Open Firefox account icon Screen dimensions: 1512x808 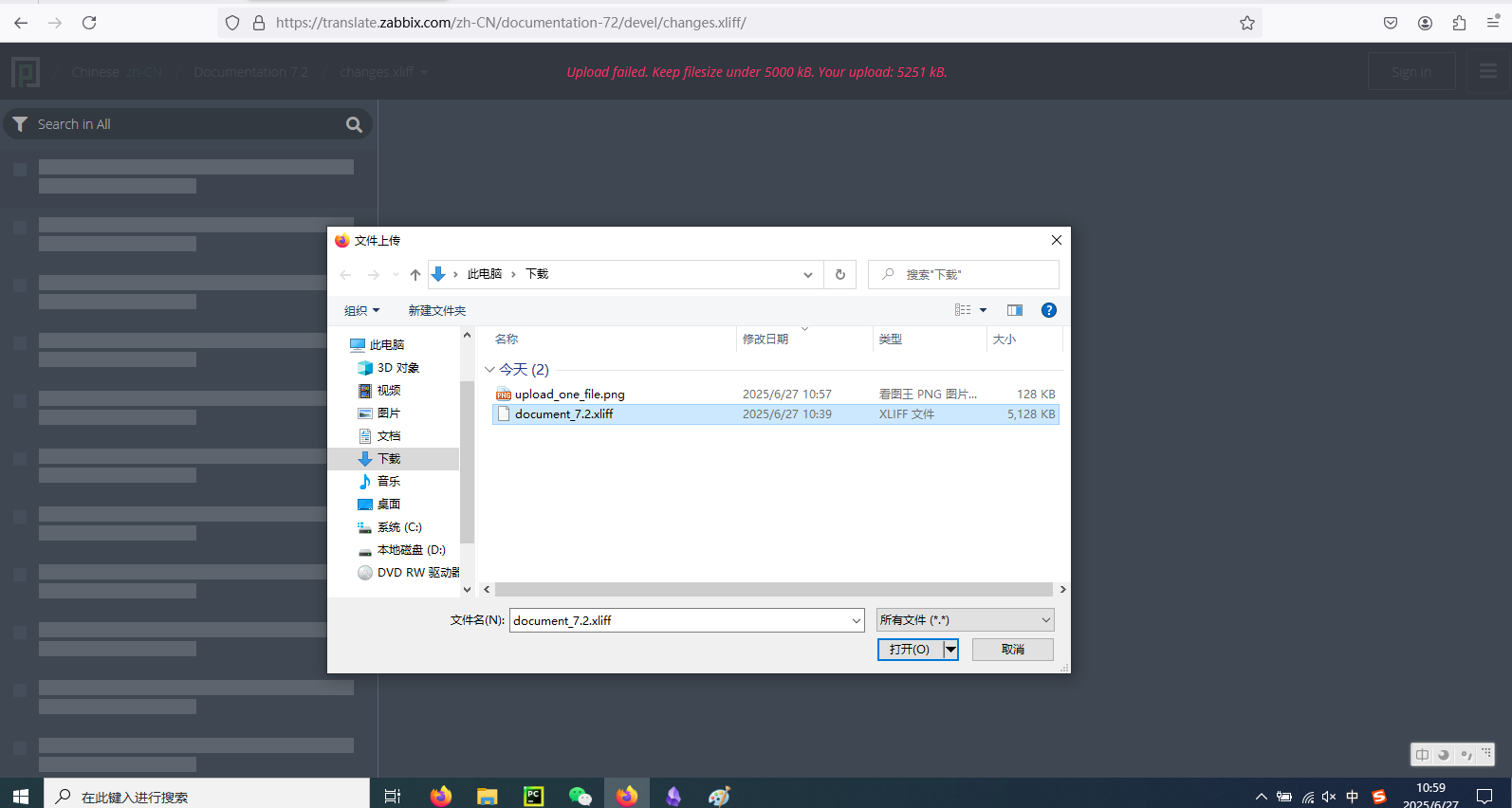[x=1425, y=23]
